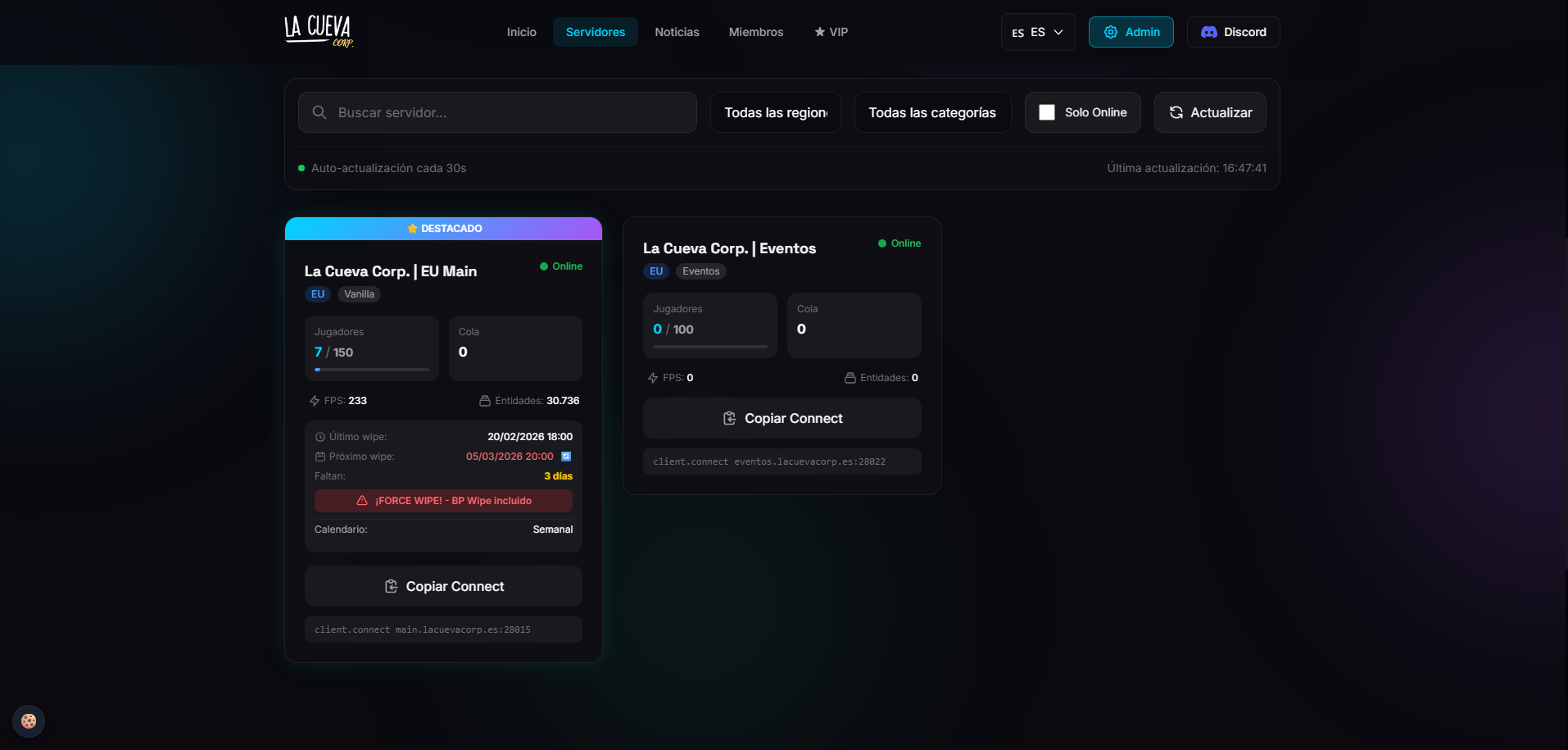Click the ES flag code in language selector
Image resolution: width=1568 pixels, height=750 pixels.
pyautogui.click(x=1017, y=33)
